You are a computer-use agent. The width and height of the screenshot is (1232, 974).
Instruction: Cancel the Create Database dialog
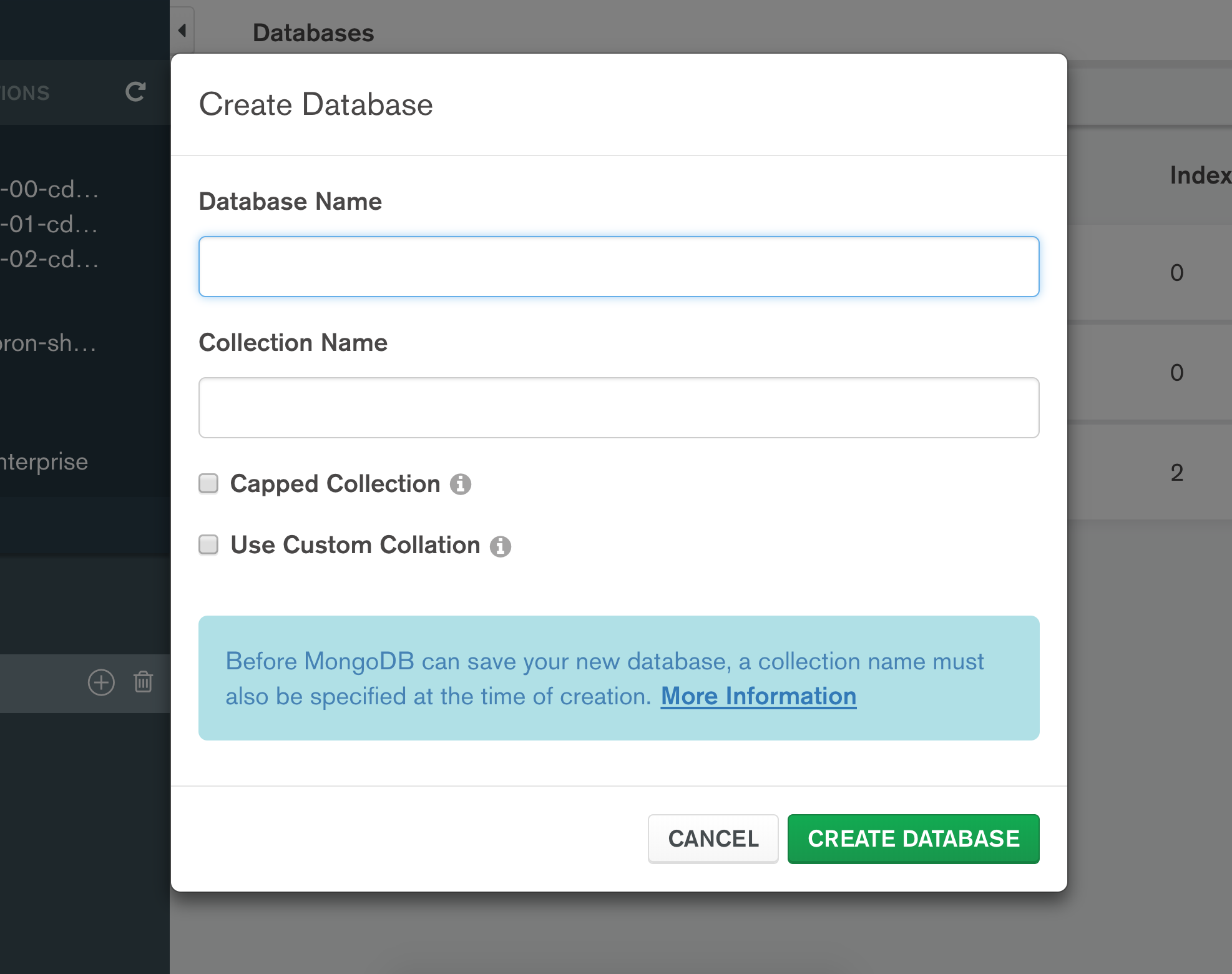(x=713, y=839)
